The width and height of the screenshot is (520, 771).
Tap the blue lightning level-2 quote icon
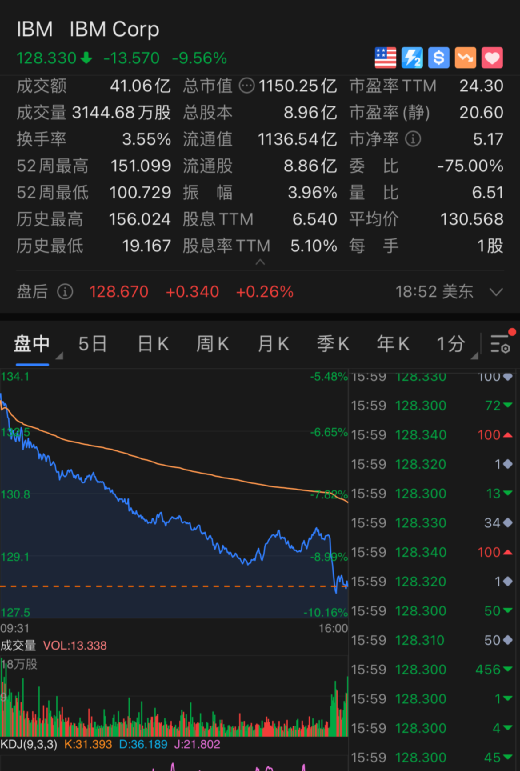[412, 58]
